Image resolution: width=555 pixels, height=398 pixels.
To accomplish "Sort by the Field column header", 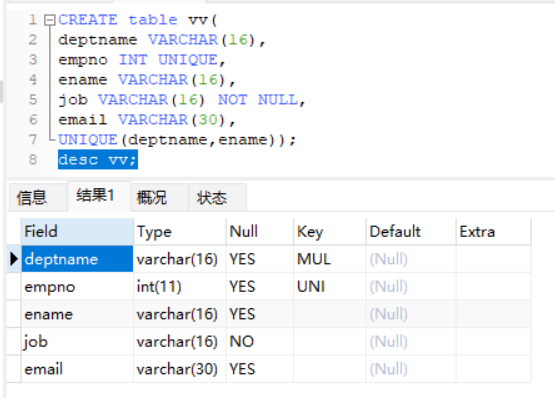I will click(x=77, y=232).
